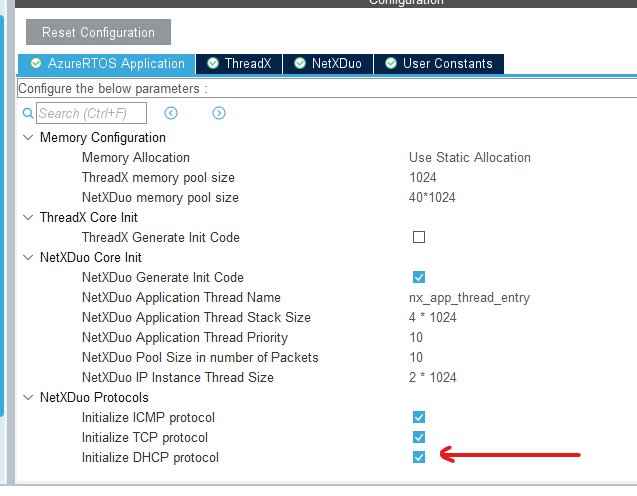The image size is (637, 496).
Task: Select ThreadX Generate Init Code label
Action: [160, 237]
